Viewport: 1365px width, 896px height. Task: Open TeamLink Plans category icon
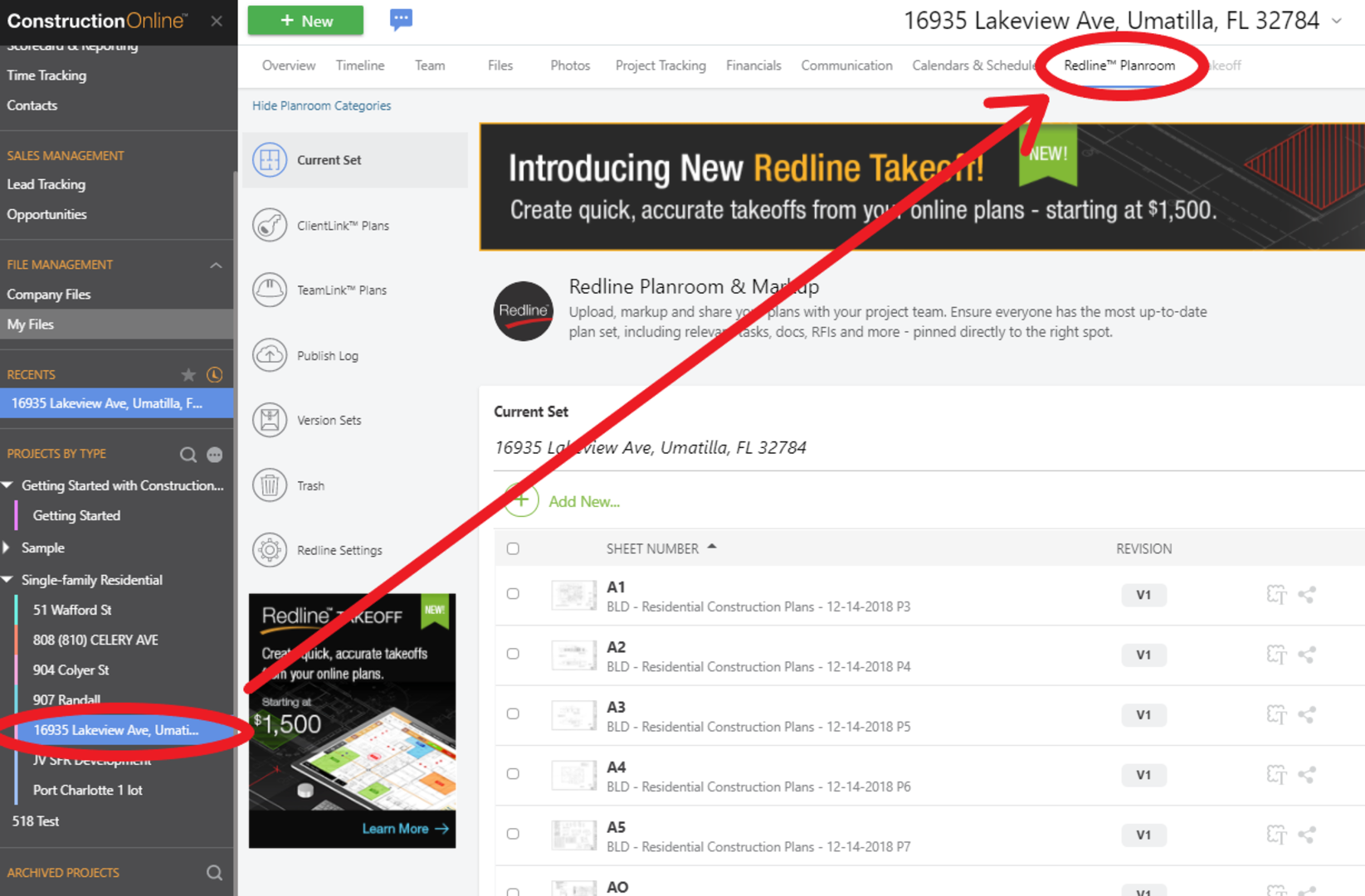click(270, 290)
